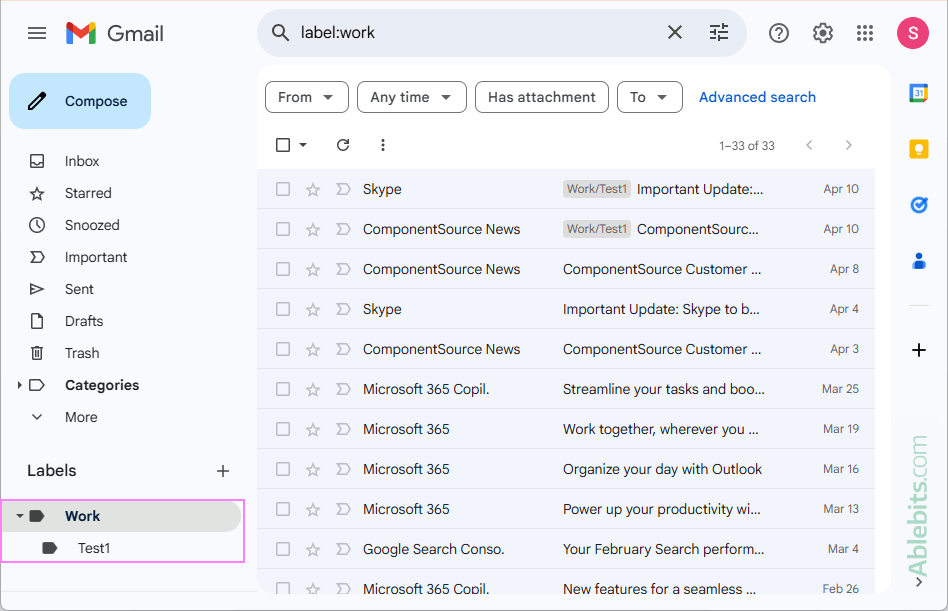Go to older messages arrow

click(848, 145)
